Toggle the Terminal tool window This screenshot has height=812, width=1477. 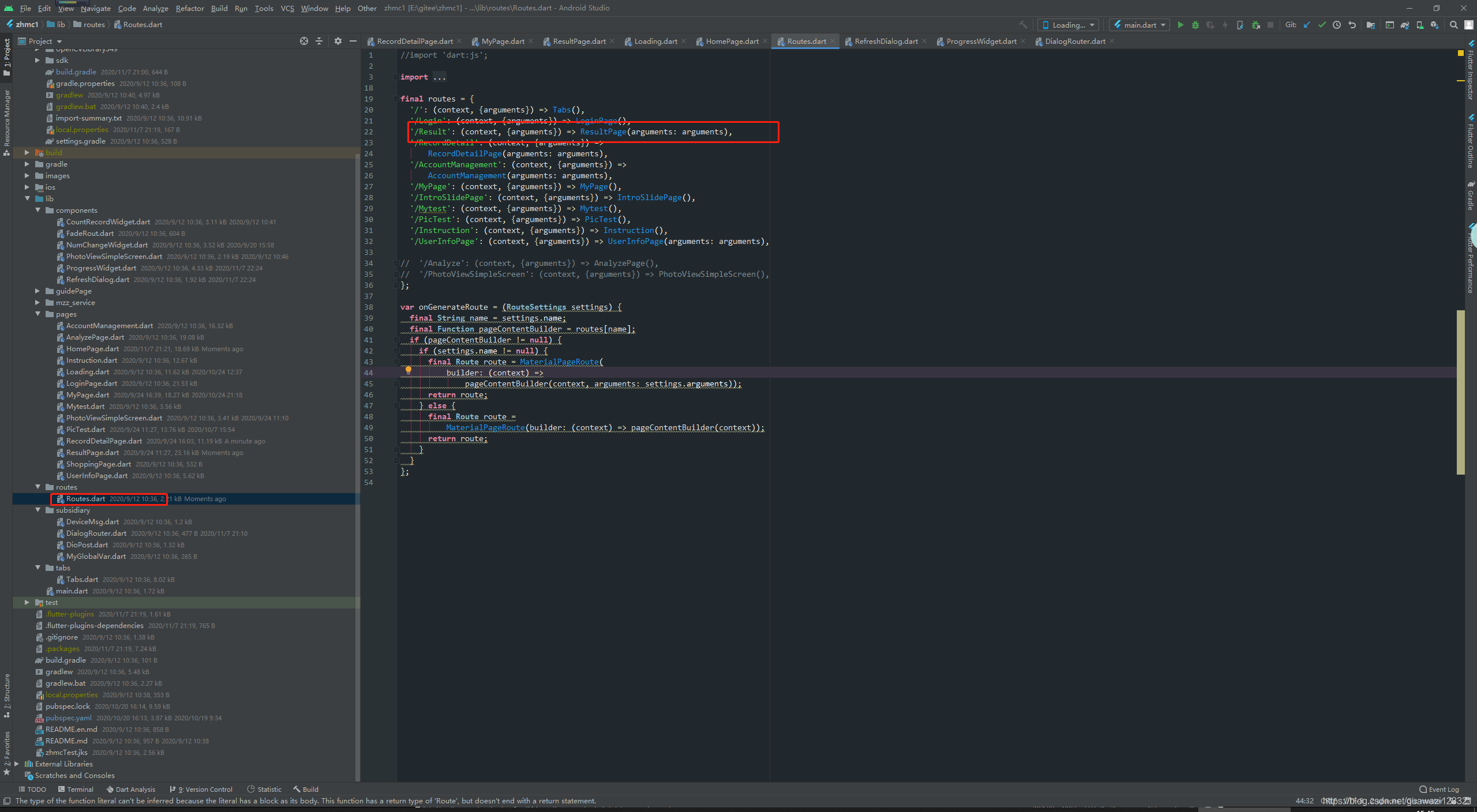tap(76, 790)
